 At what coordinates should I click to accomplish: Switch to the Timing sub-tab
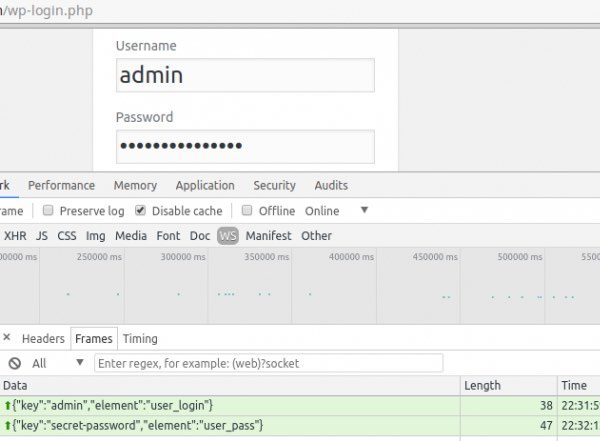click(140, 339)
